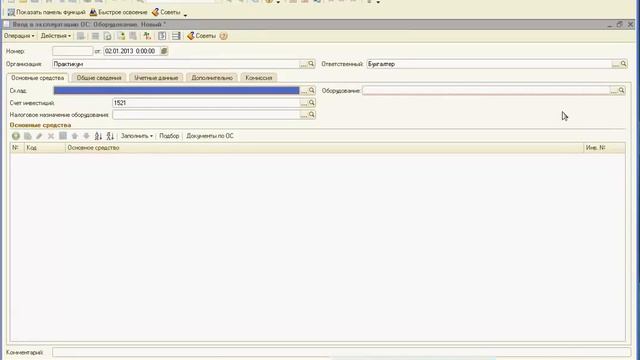Click the delete row X icon
The height and width of the screenshot is (360, 640).
click(51, 136)
